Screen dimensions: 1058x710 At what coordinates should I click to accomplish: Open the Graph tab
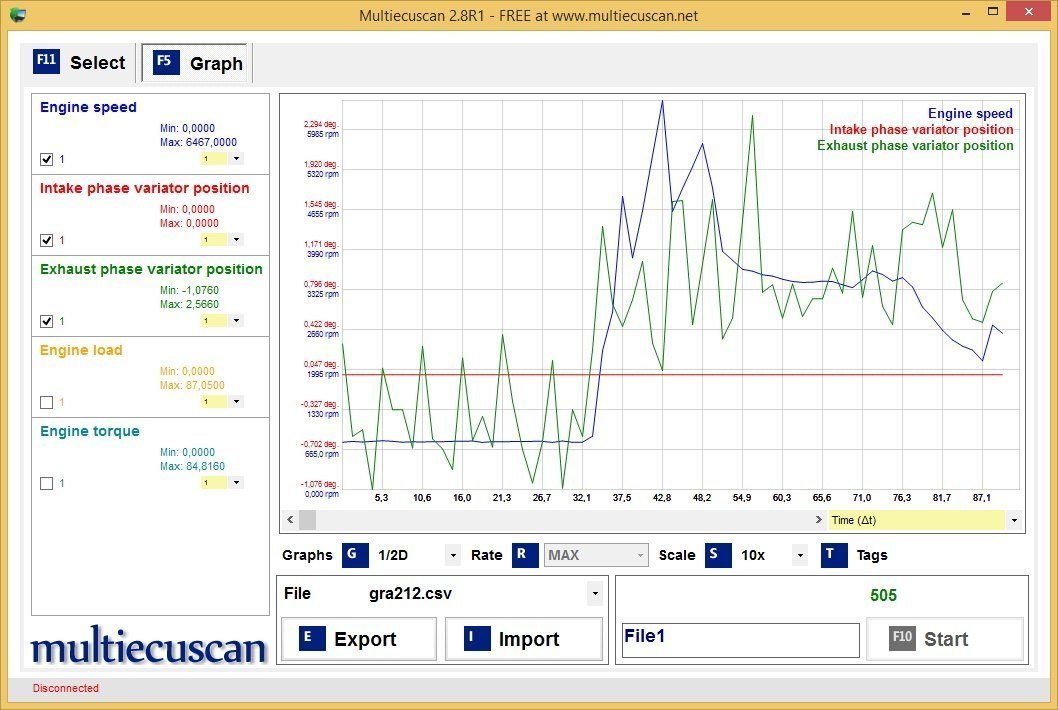[x=197, y=63]
